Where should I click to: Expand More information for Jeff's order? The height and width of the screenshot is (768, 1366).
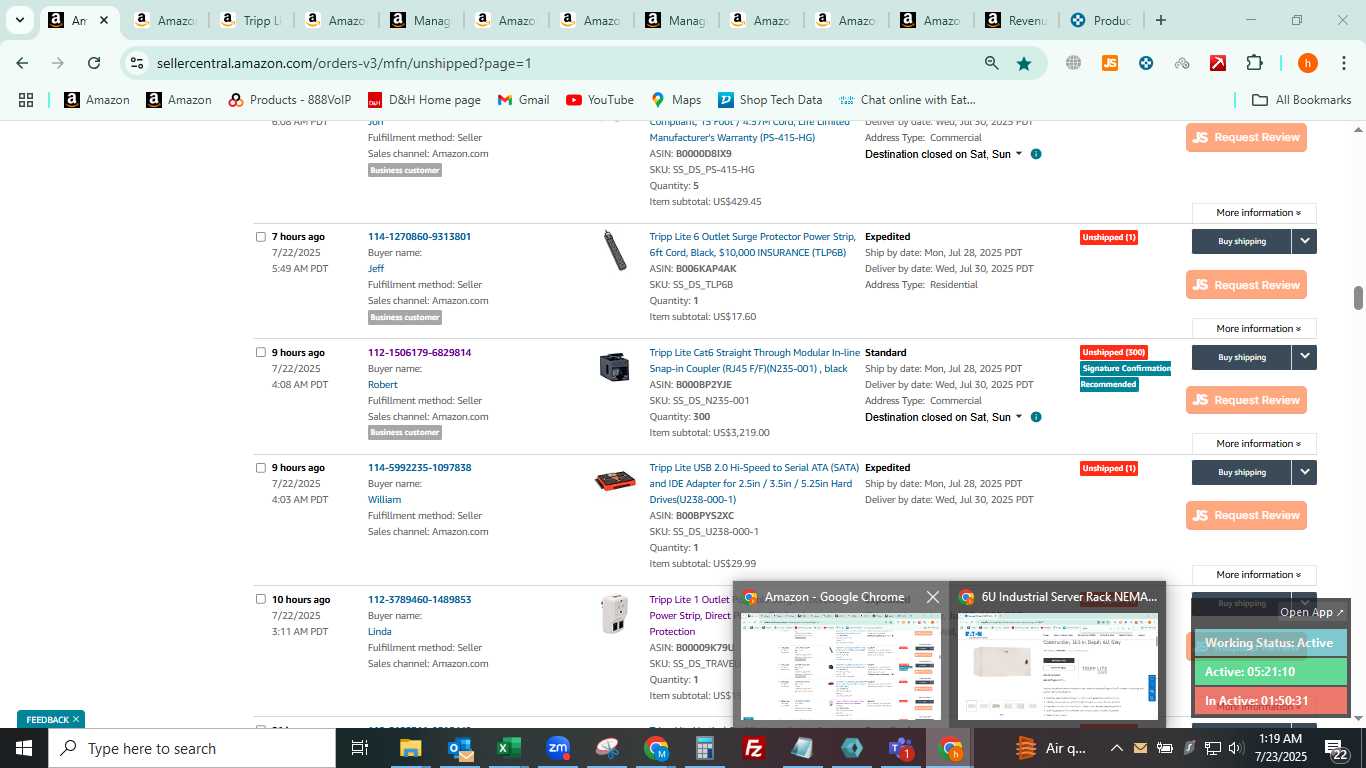[x=1254, y=328]
